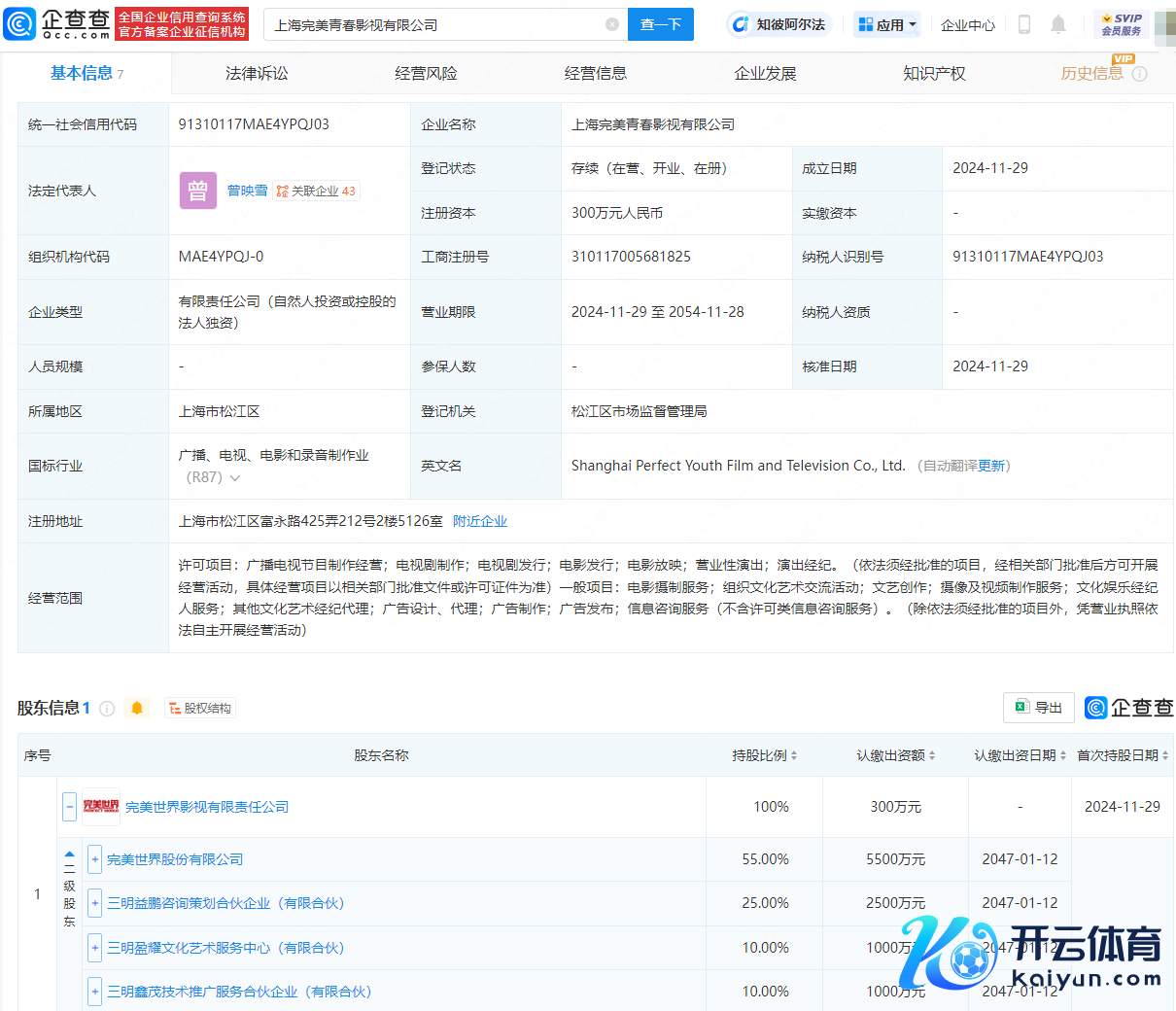Switch to the 法律诉讼 tab
Screen dimensions: 1176x1011
(257, 74)
